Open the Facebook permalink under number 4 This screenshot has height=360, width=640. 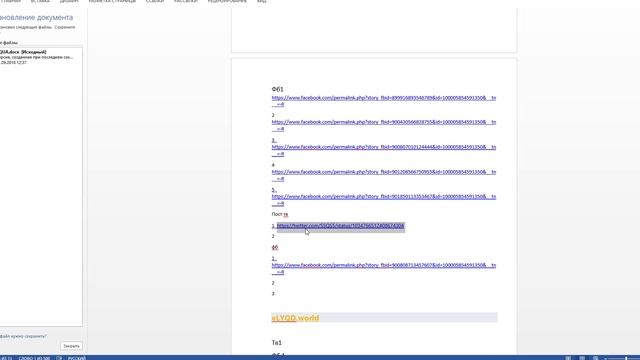point(384,175)
